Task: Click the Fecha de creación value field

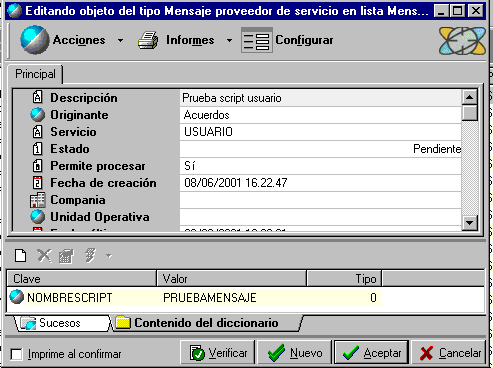Action: click(320, 183)
